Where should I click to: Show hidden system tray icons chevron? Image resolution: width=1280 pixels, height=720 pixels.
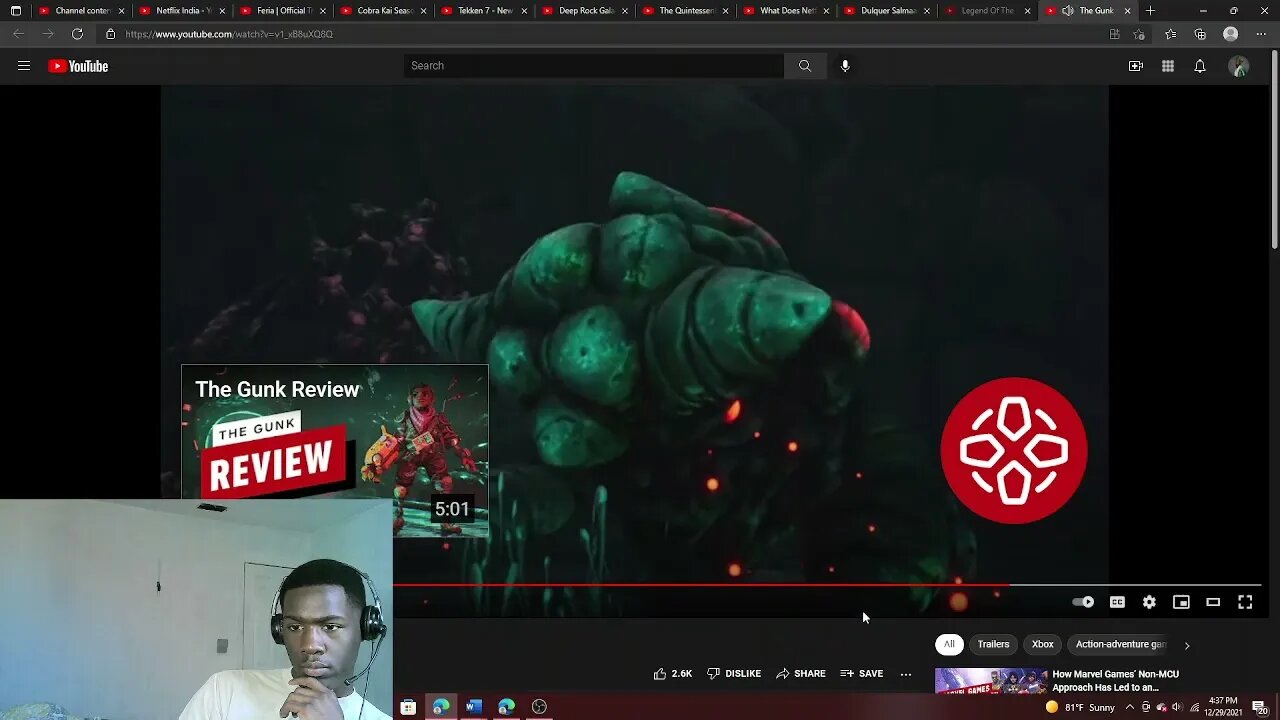[x=1130, y=707]
